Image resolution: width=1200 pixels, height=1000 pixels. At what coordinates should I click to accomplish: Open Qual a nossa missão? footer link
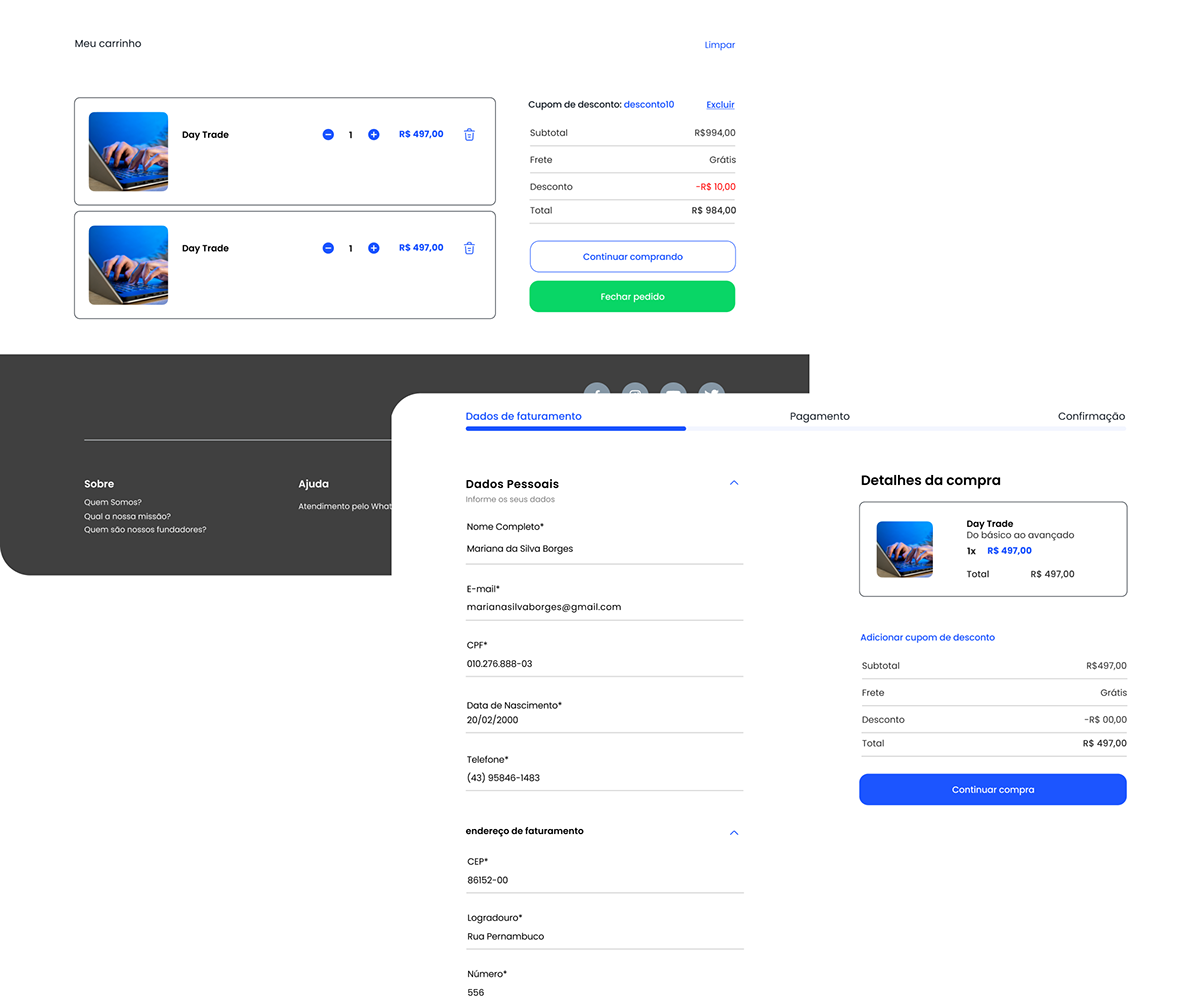click(127, 516)
